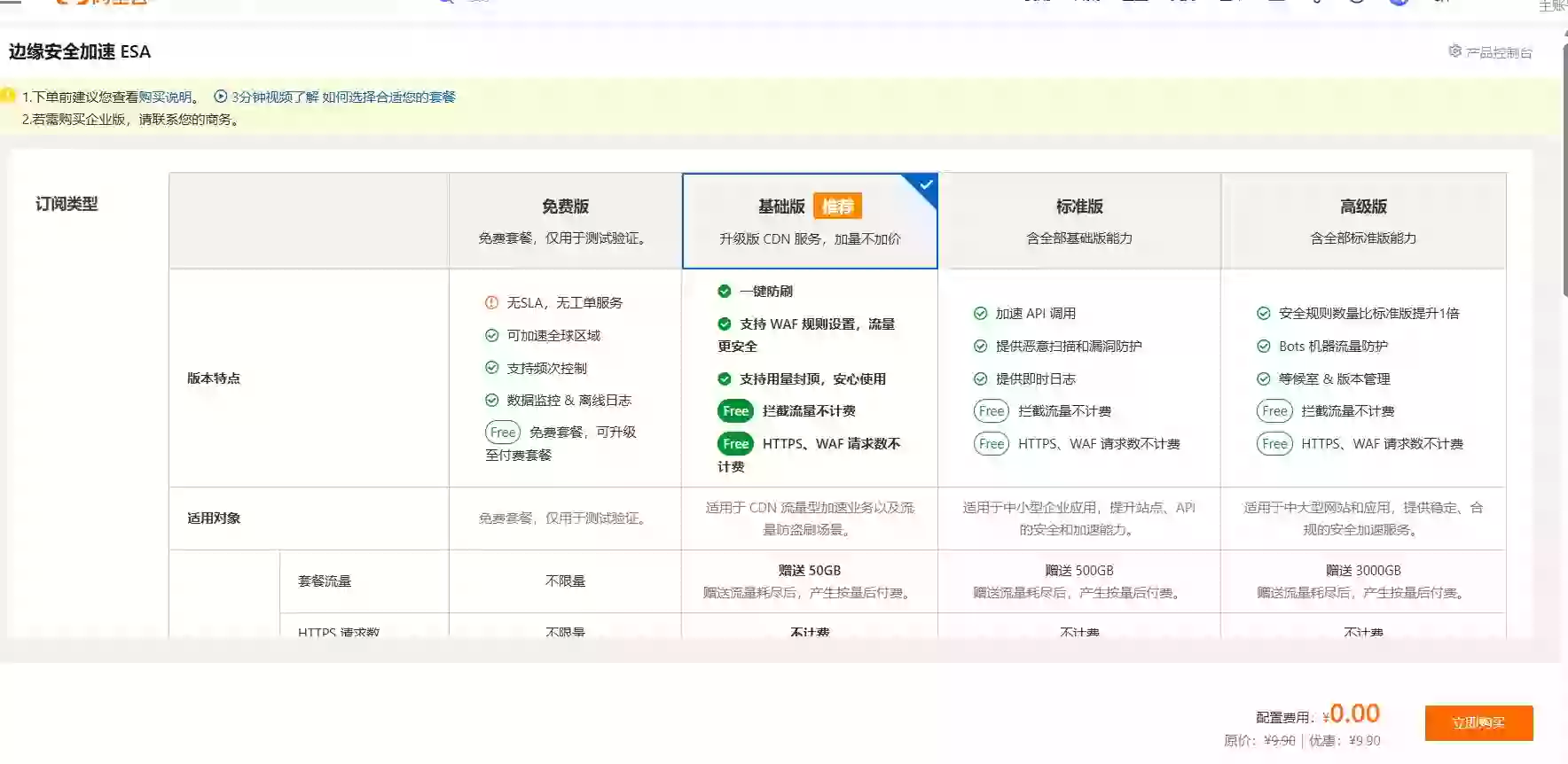Viewport: 1568px width, 764px height.
Task: Click 适用于中大型网站和应用 description cell
Action: click(x=1363, y=518)
